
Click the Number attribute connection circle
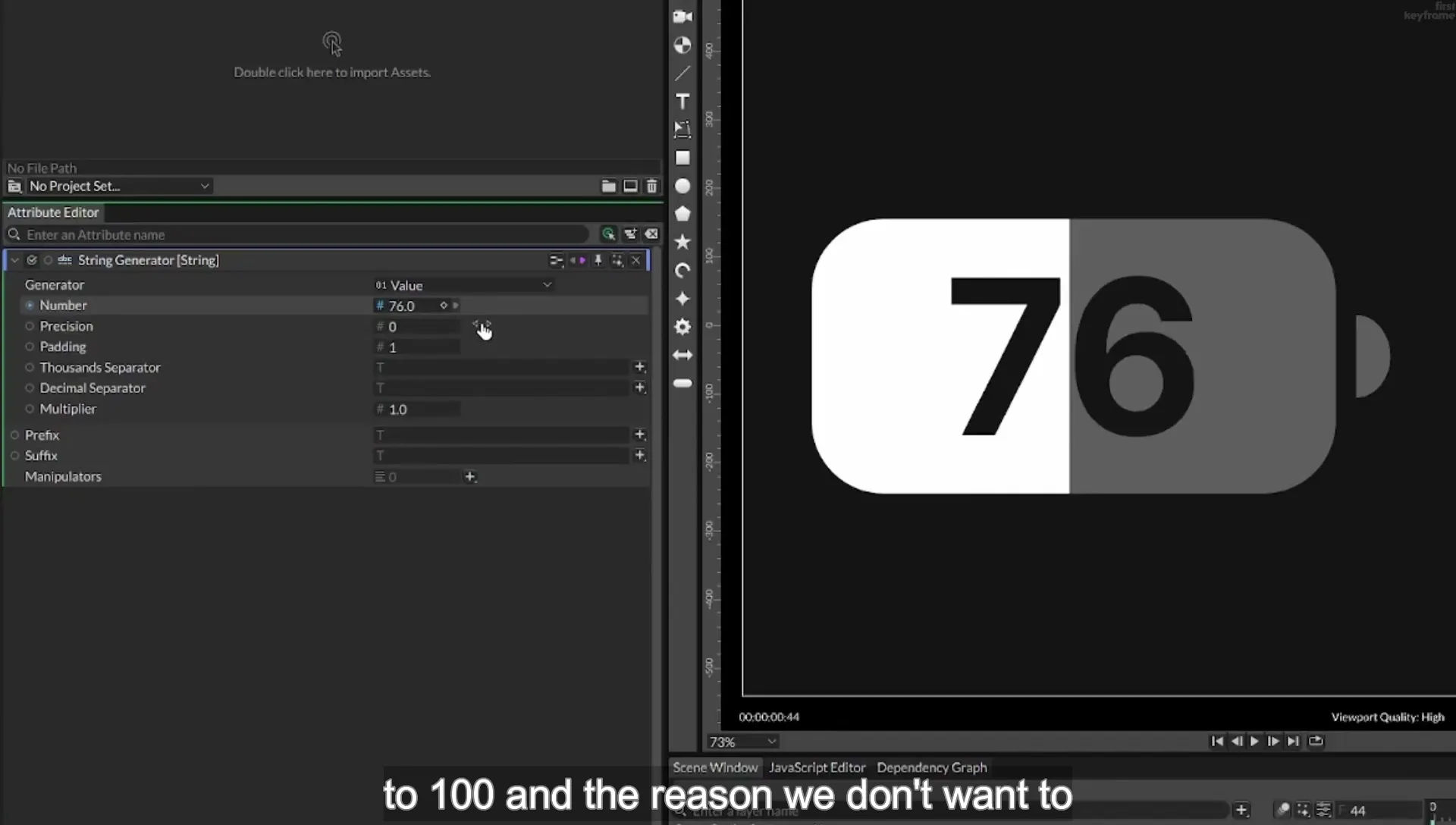click(30, 306)
